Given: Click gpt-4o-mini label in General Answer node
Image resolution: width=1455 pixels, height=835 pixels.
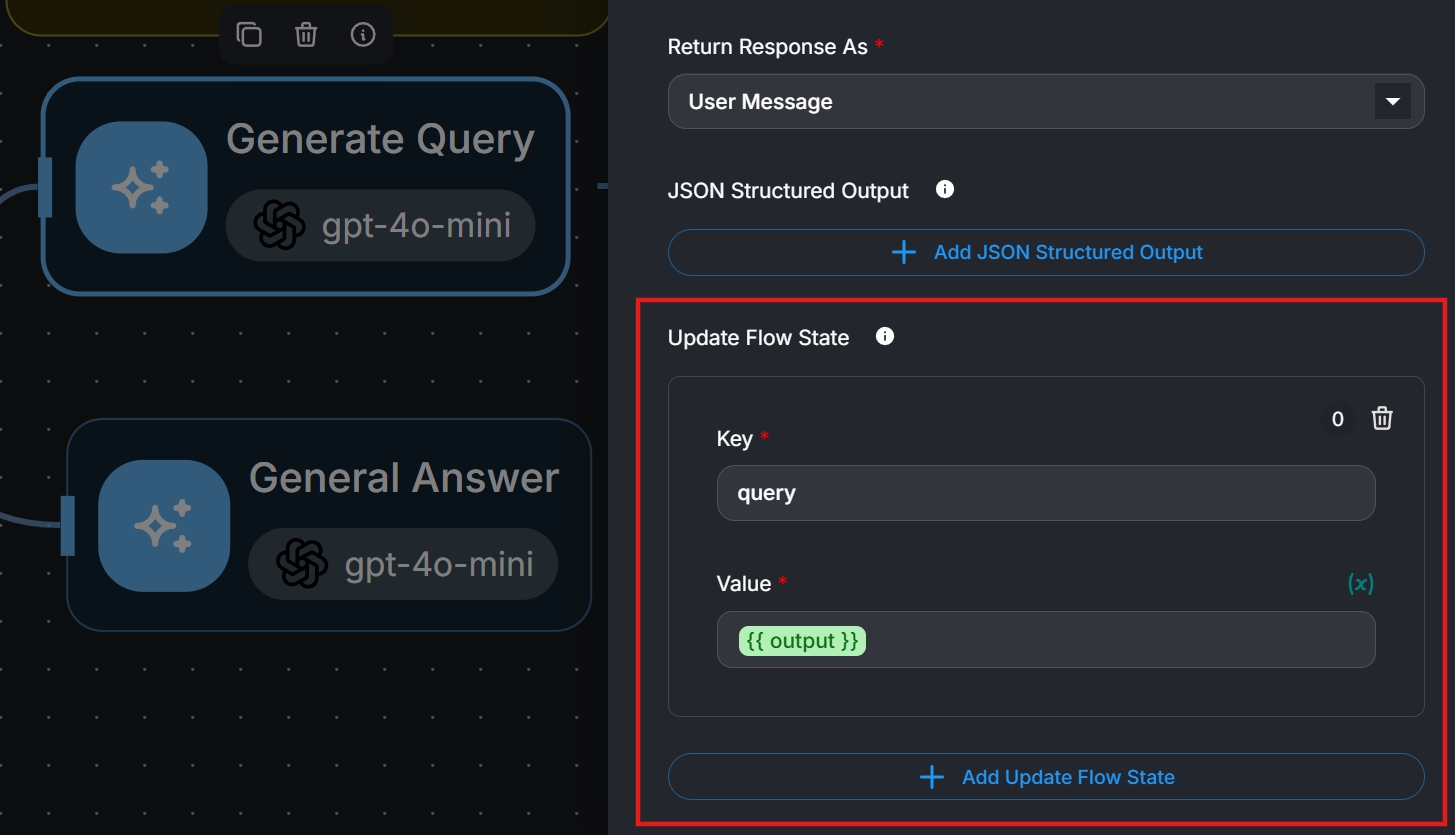Looking at the screenshot, I should coord(439,565).
